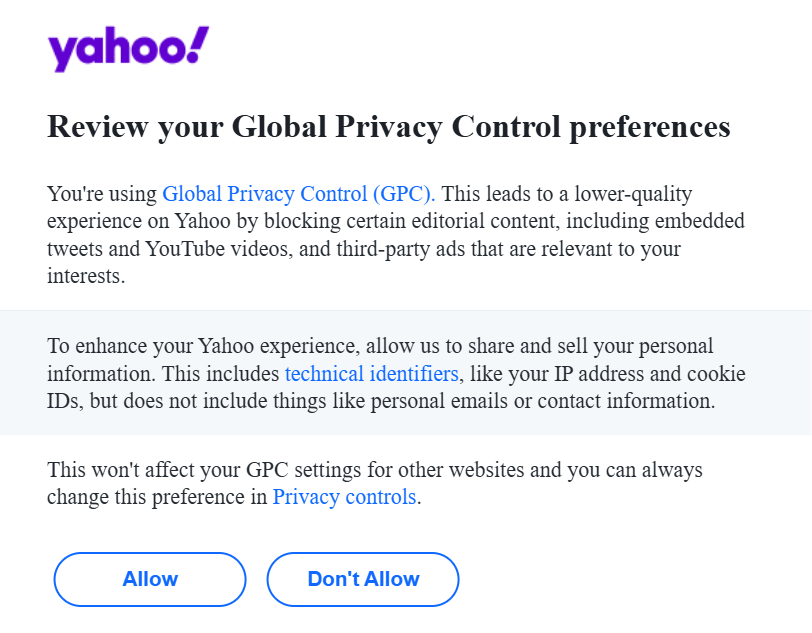812x633 pixels.
Task: Choose the Don't Allow button
Action: click(363, 579)
